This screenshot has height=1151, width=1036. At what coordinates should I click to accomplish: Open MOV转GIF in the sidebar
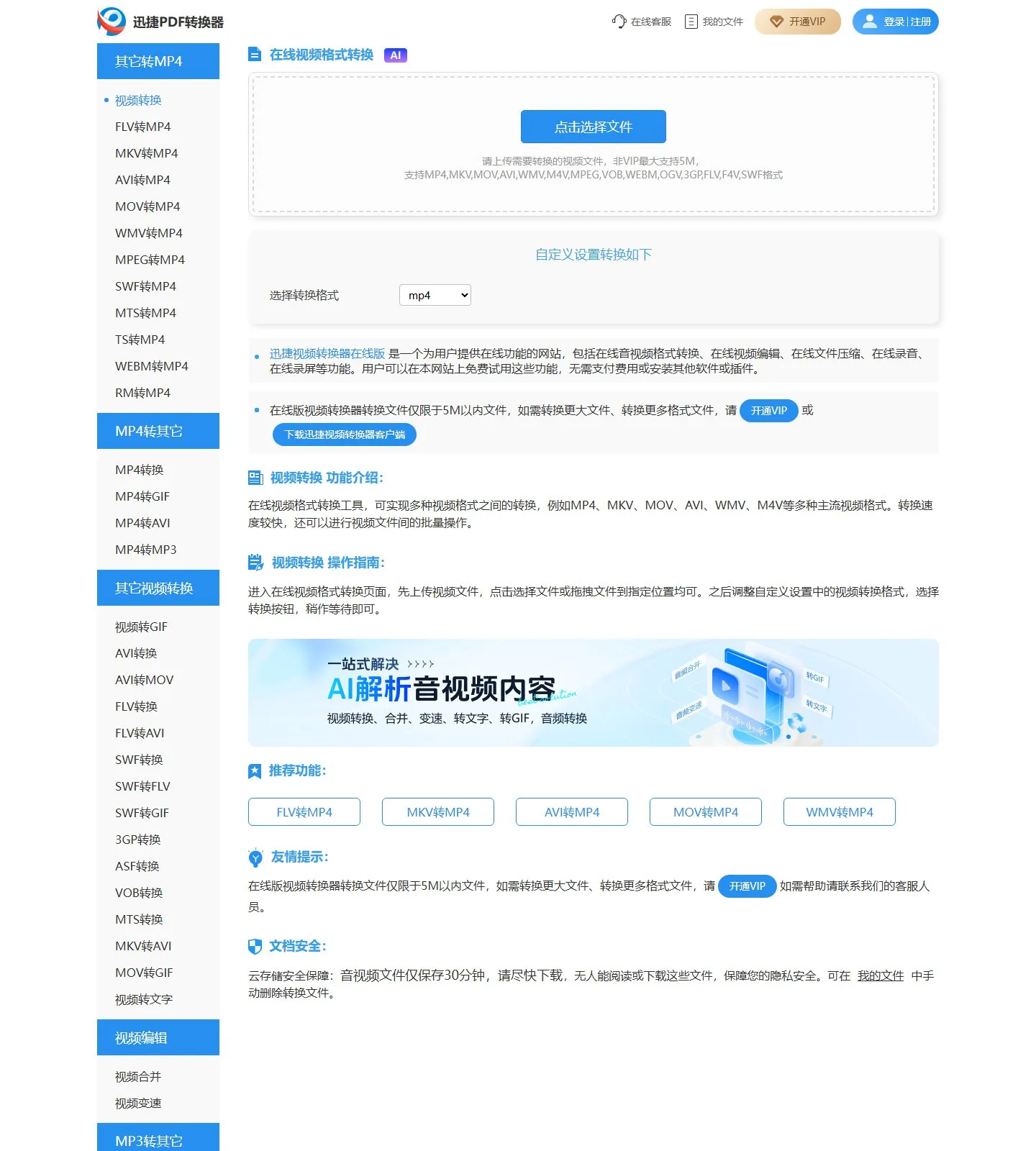click(x=144, y=973)
